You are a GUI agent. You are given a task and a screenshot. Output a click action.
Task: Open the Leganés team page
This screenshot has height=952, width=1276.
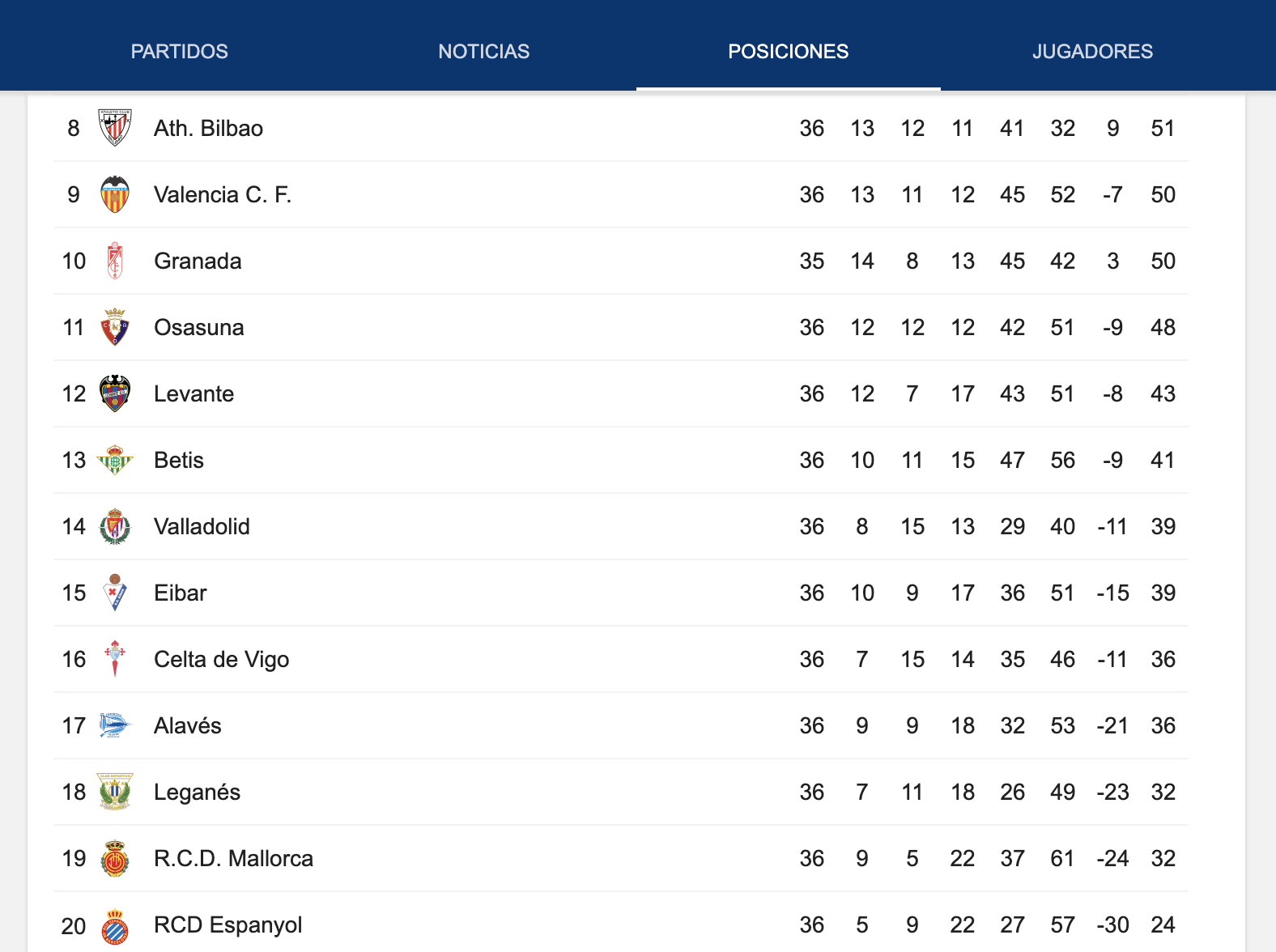[x=198, y=791]
